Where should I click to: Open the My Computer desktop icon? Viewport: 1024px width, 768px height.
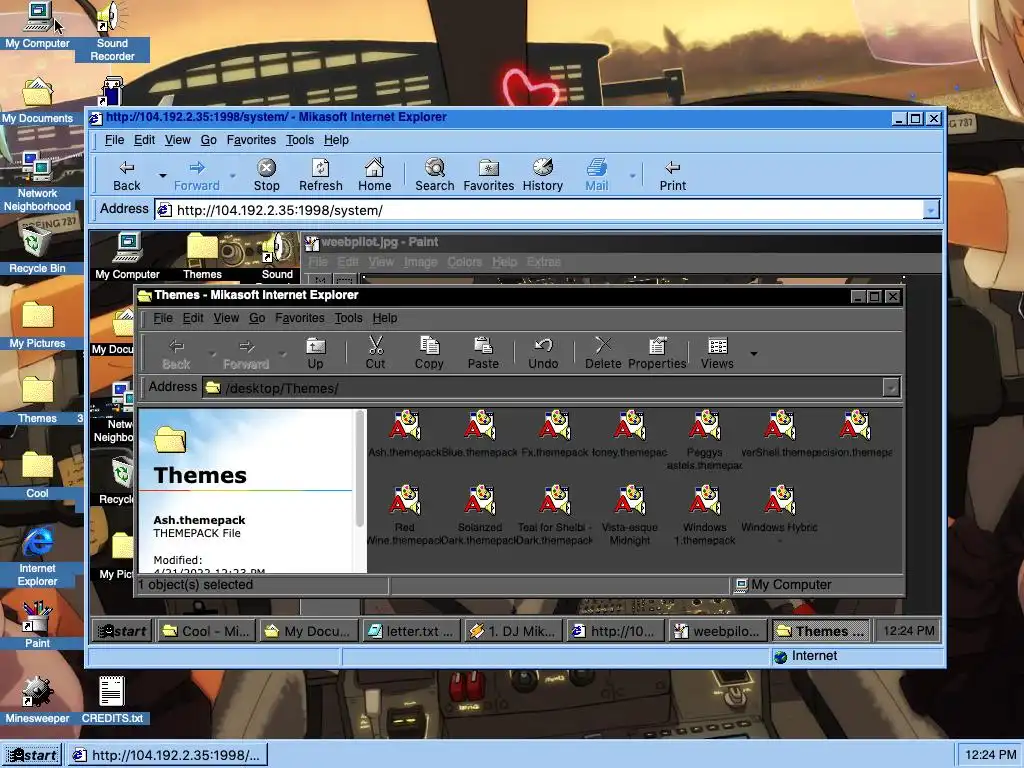coord(37,25)
